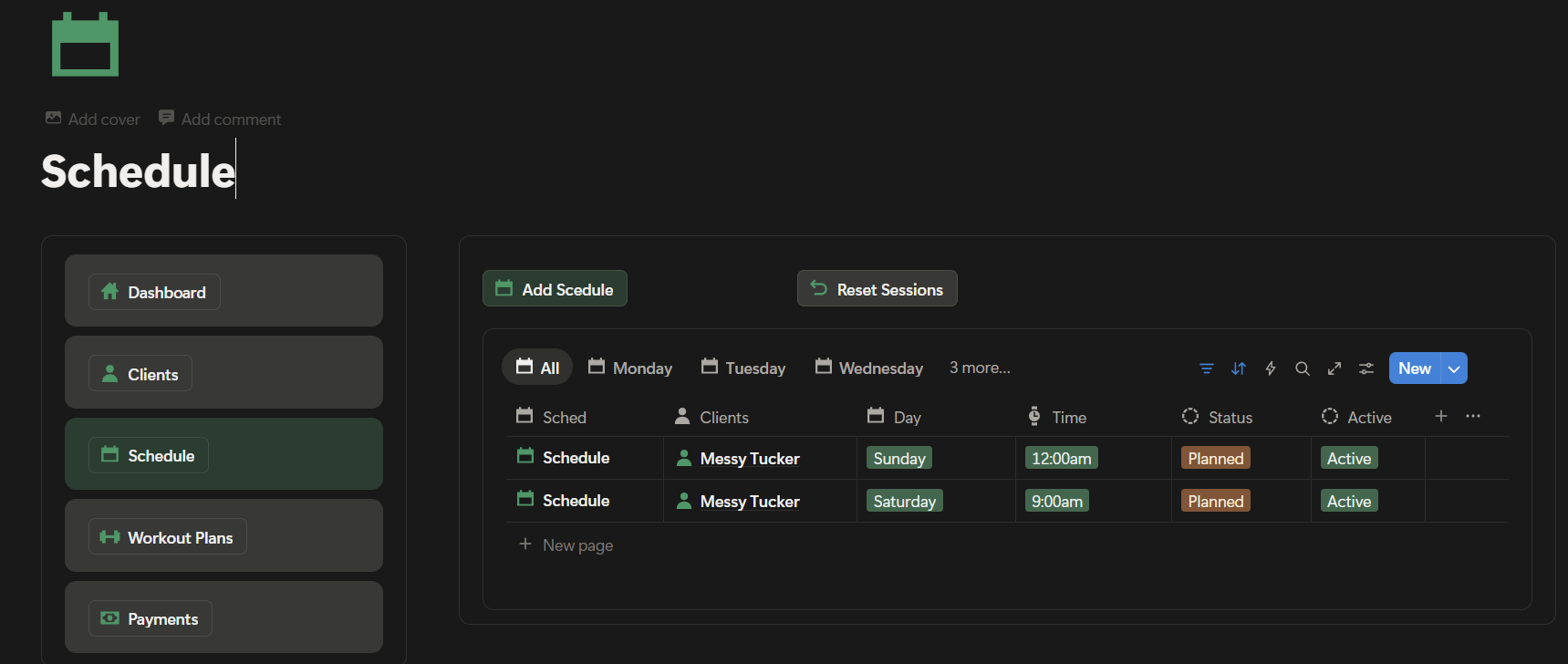Click the open full page arrows icon
The height and width of the screenshot is (664, 1568).
[x=1334, y=368]
